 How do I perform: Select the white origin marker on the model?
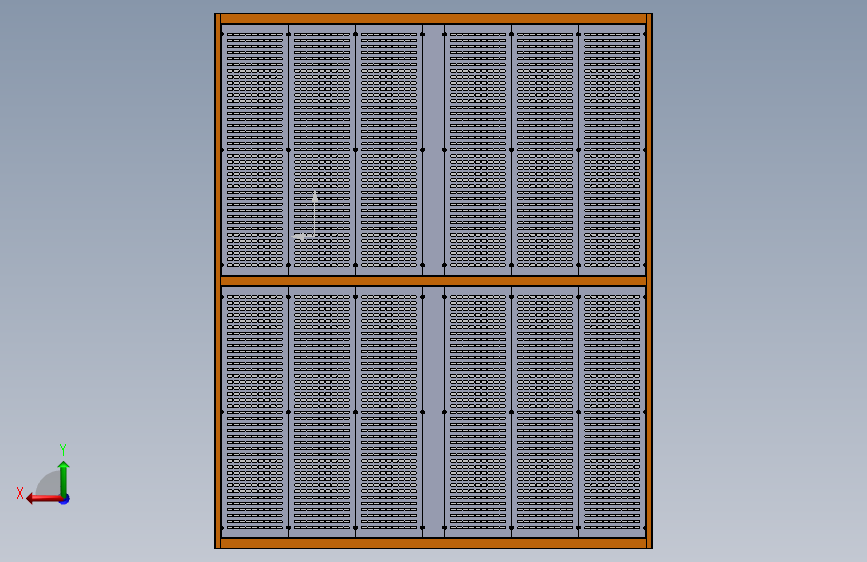tap(306, 216)
